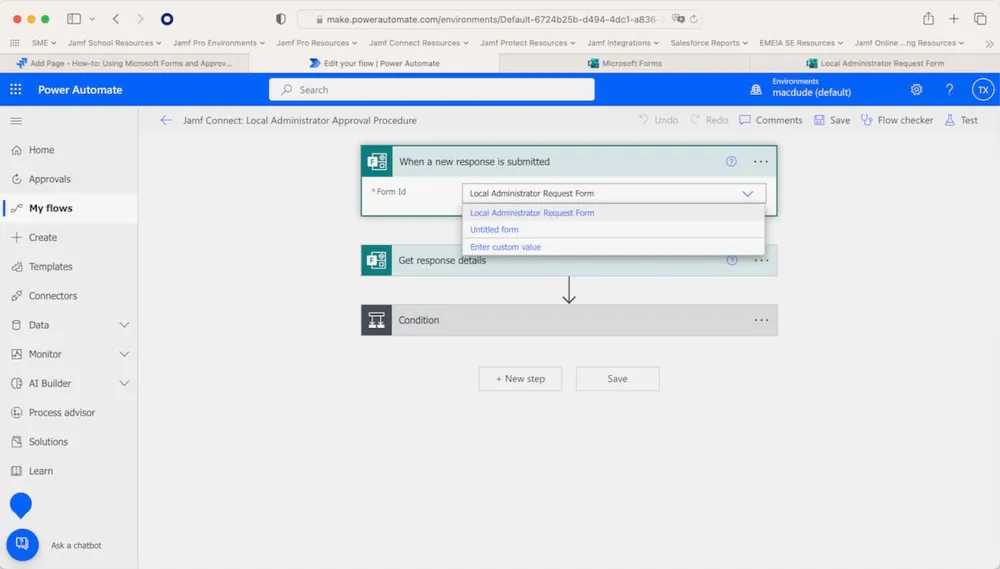
Task: Collapse the Form Id dropdown chevron
Action: [x=748, y=194]
